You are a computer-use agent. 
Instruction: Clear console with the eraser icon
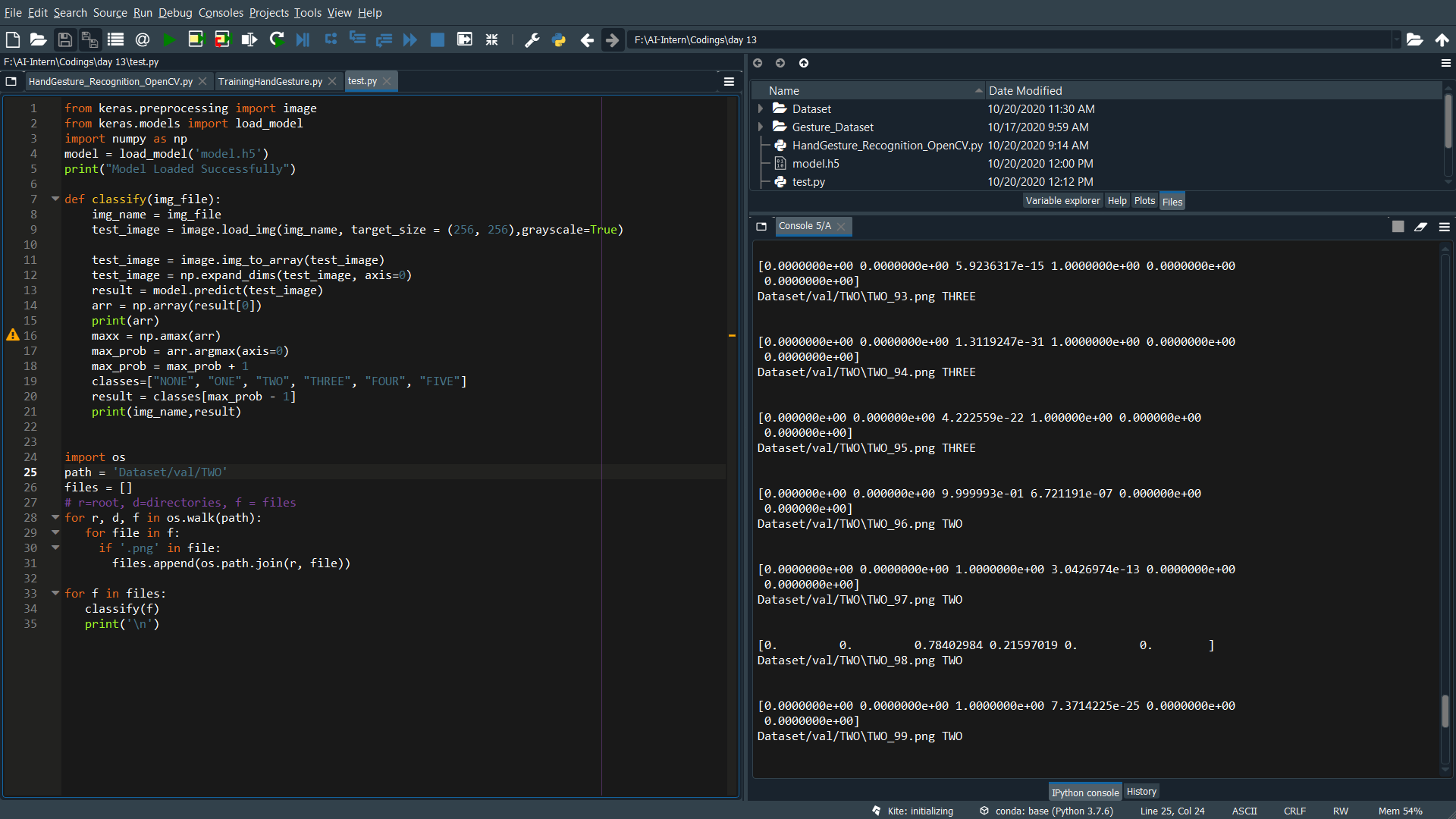pos(1420,226)
